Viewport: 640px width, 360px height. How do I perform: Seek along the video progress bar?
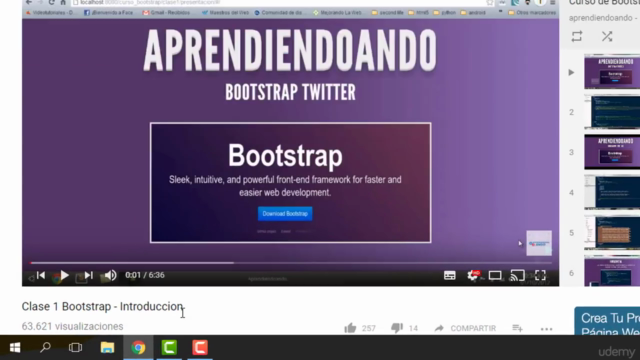click(291, 263)
